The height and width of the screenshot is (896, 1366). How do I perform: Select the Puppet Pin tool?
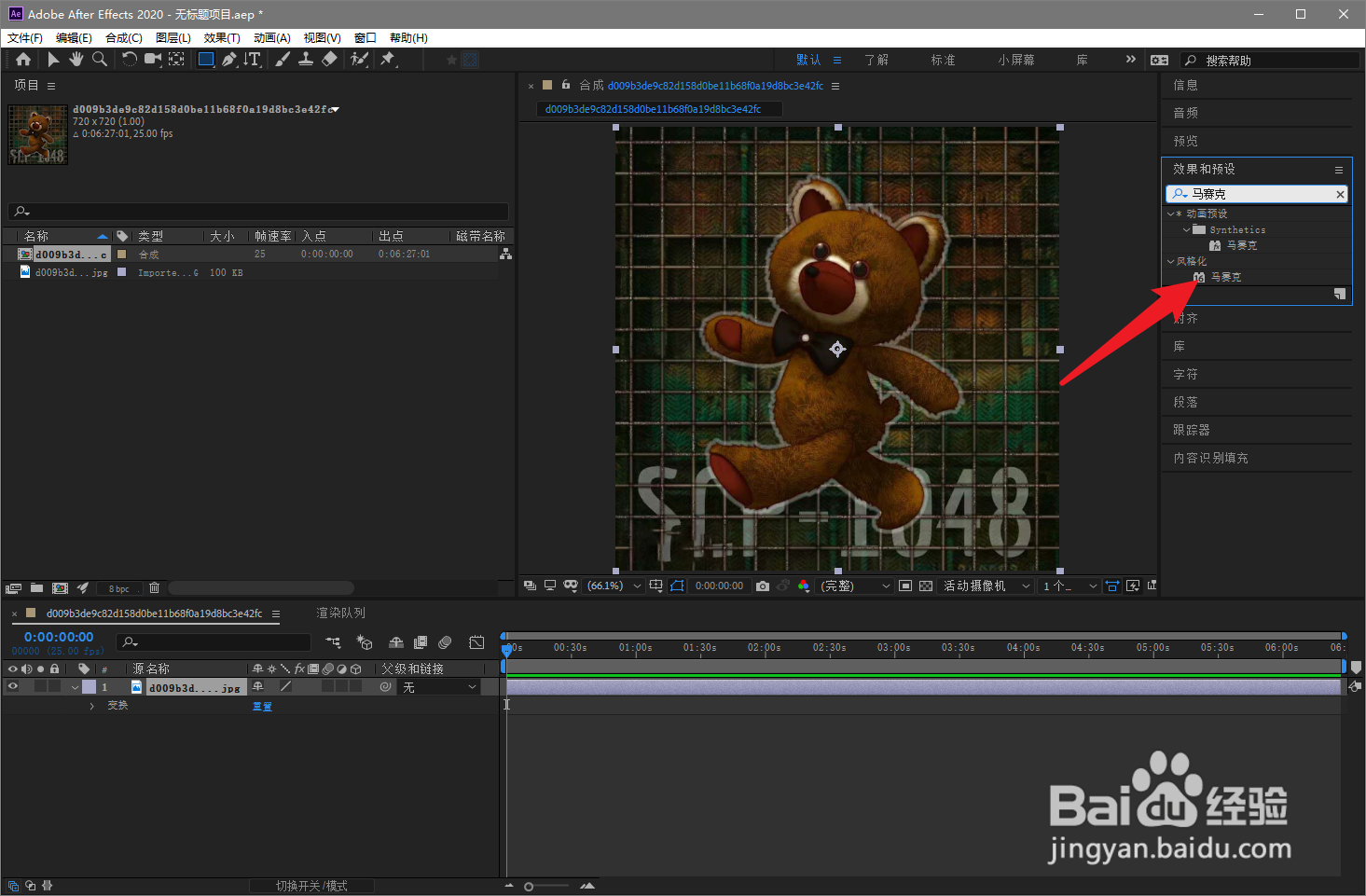tap(388, 60)
